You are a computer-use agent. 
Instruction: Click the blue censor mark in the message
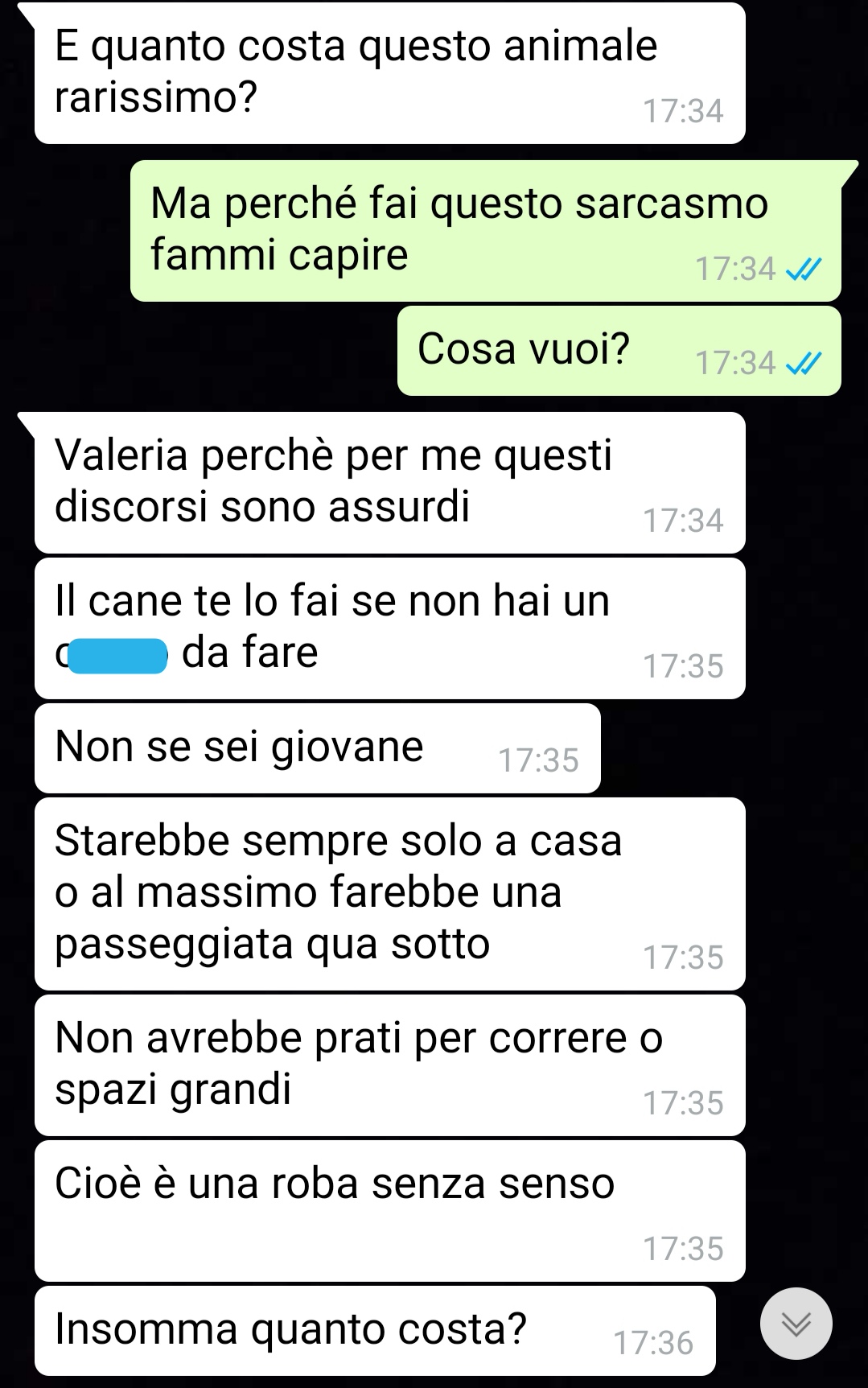tap(117, 655)
